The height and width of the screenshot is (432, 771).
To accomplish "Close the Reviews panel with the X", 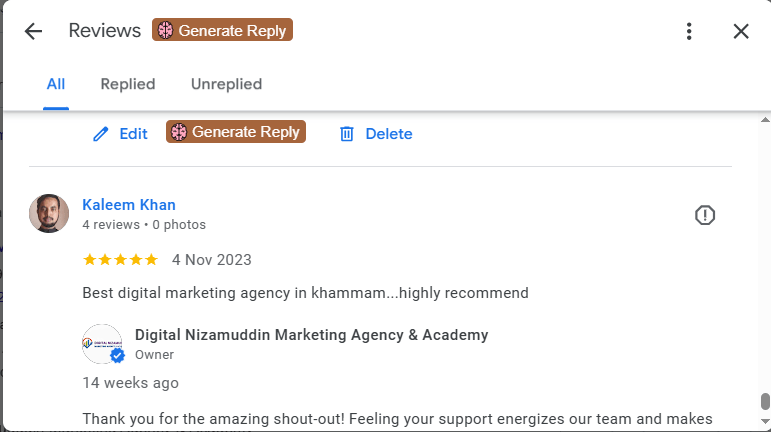I will (741, 31).
